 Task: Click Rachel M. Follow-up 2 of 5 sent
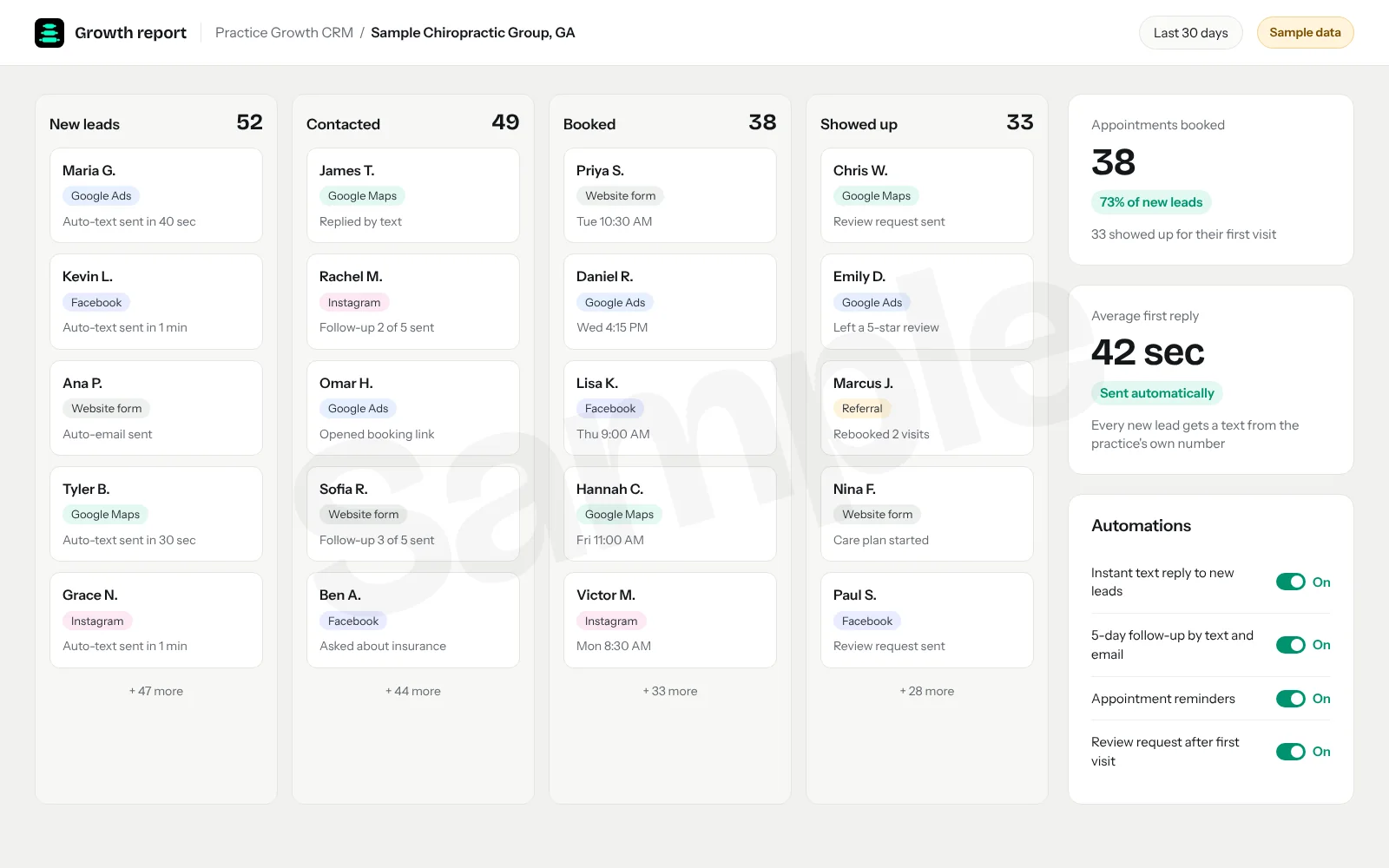point(377,327)
